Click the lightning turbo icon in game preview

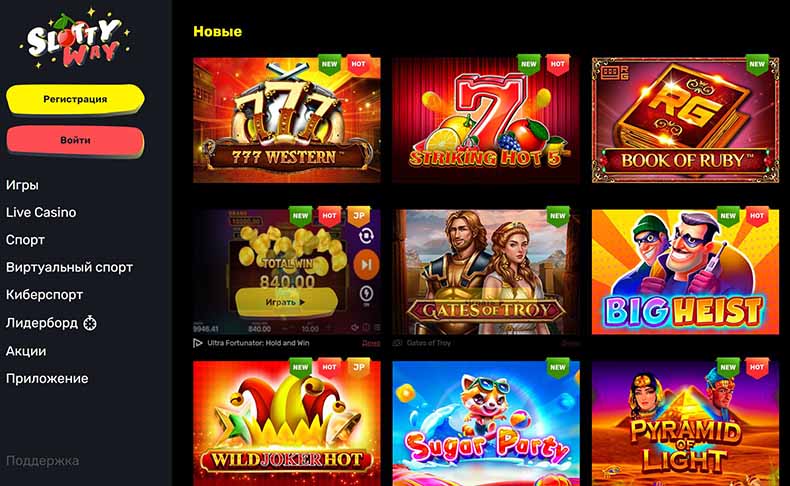(x=366, y=294)
